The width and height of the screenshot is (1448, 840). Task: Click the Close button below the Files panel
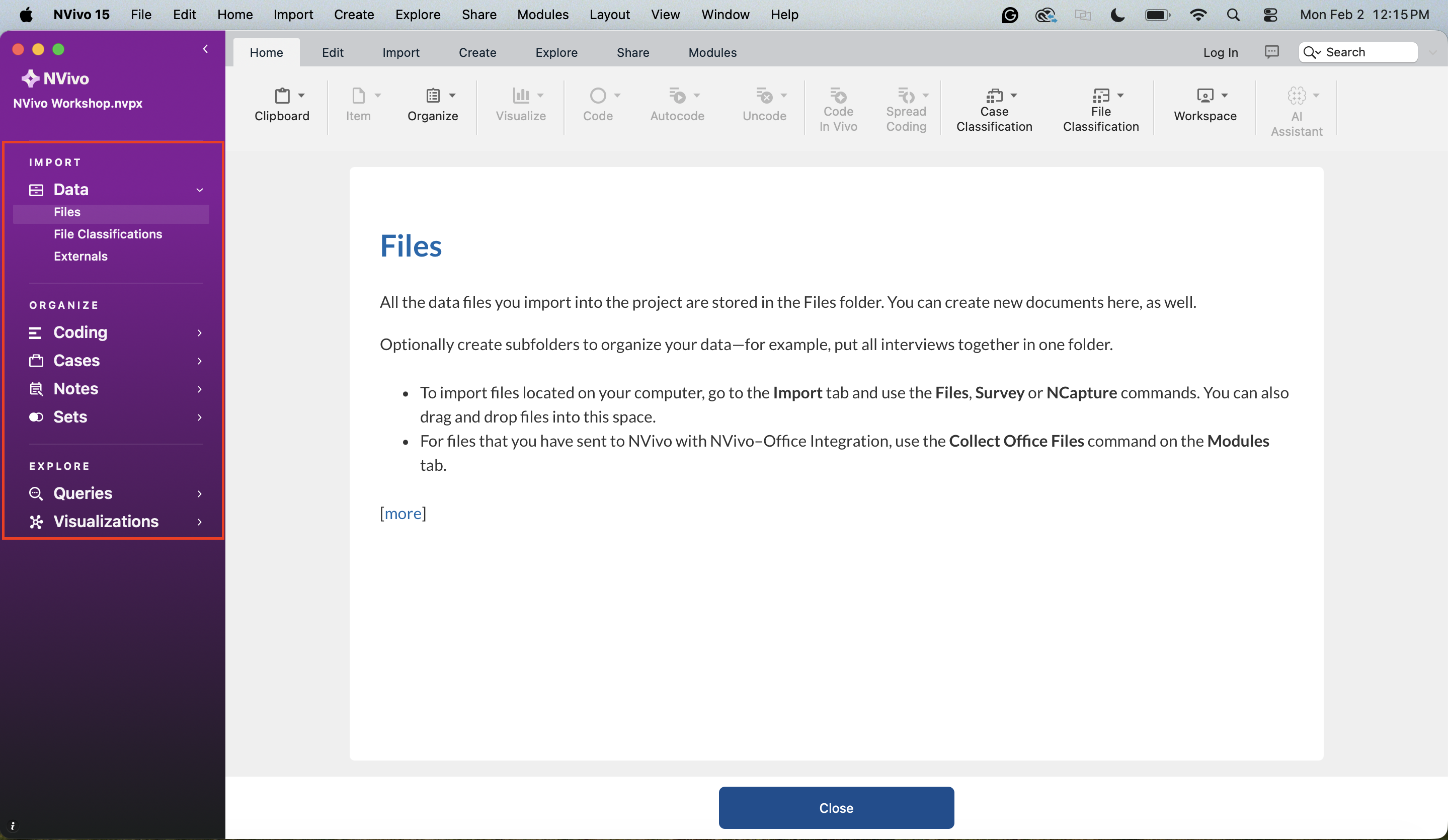[836, 808]
